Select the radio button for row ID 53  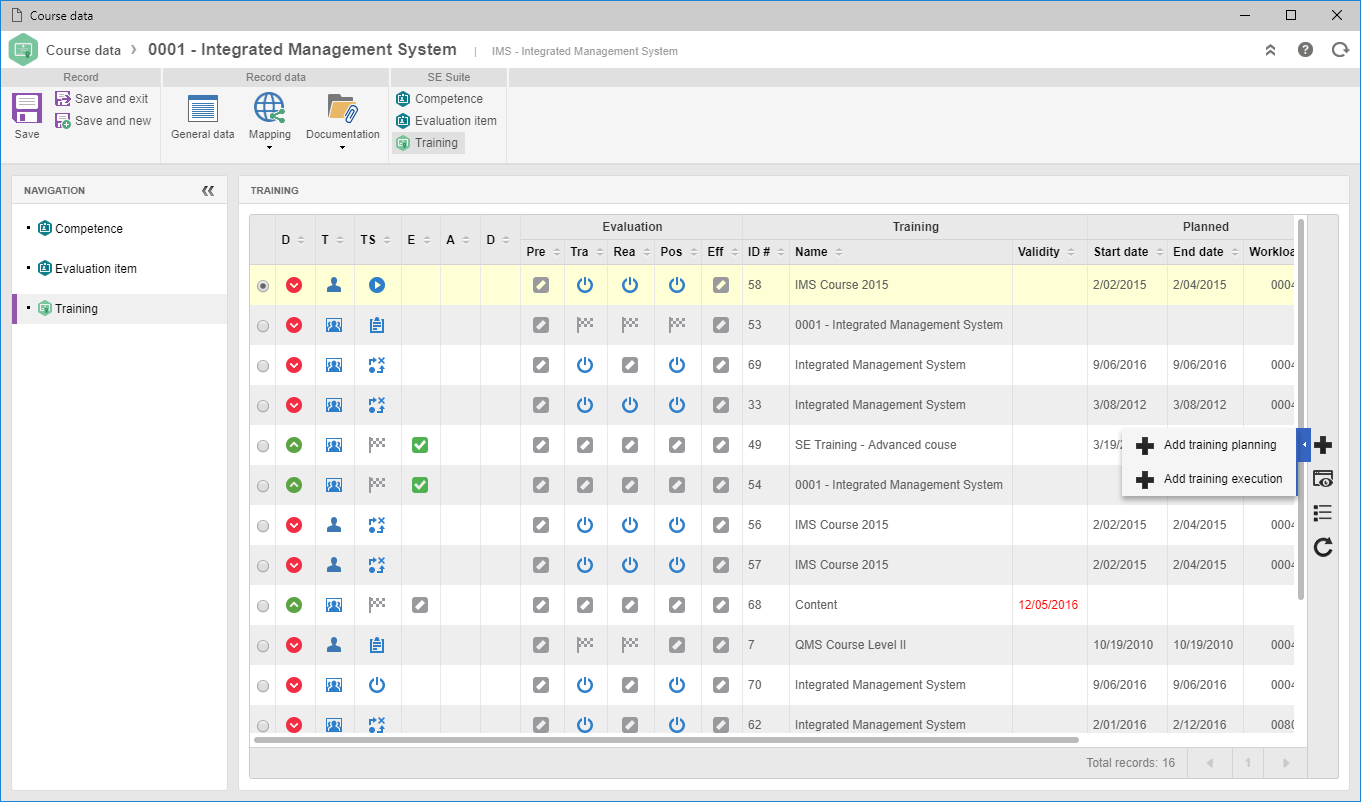click(263, 325)
